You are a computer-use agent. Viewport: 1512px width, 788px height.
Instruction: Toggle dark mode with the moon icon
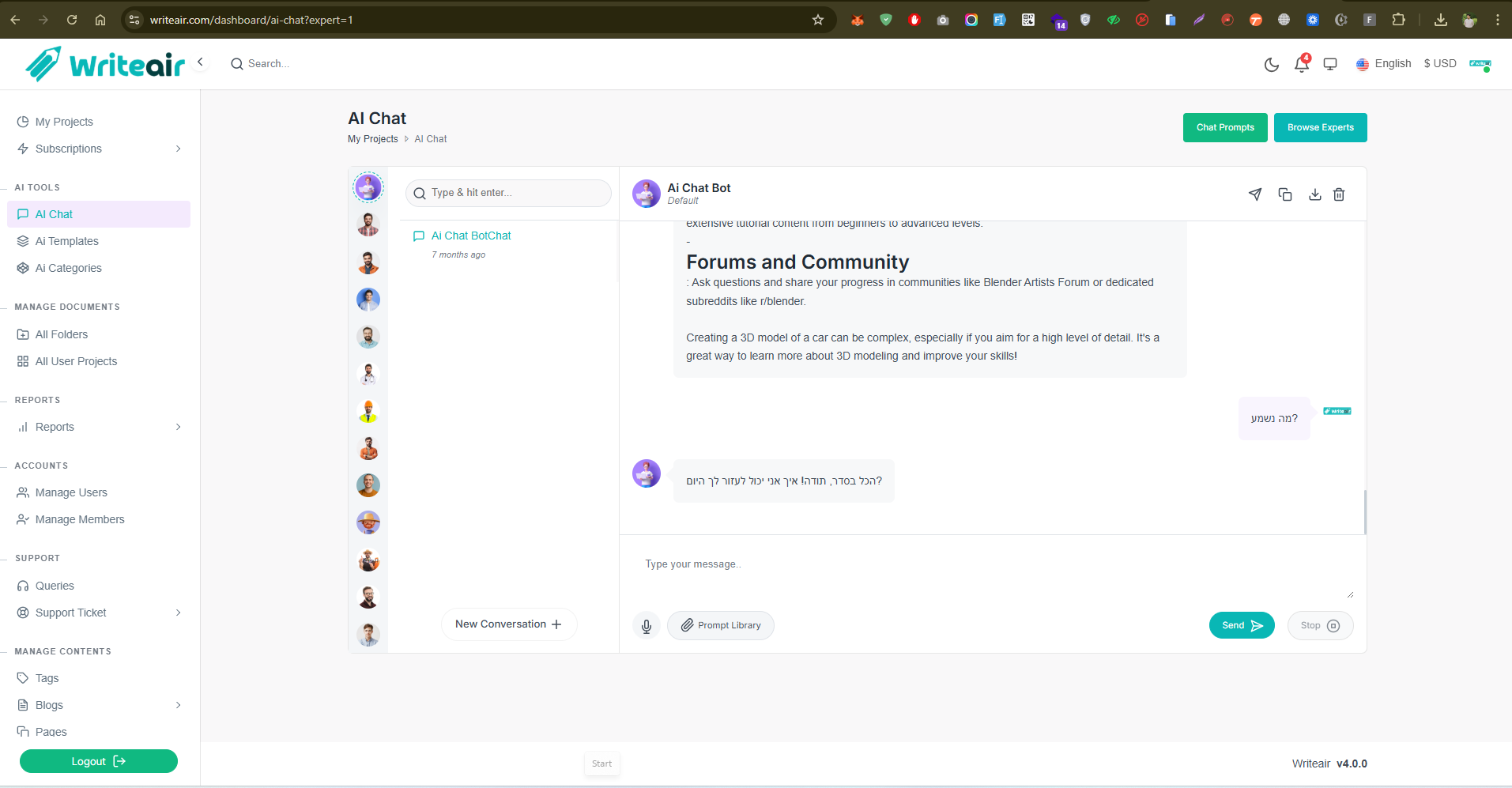(x=1272, y=65)
